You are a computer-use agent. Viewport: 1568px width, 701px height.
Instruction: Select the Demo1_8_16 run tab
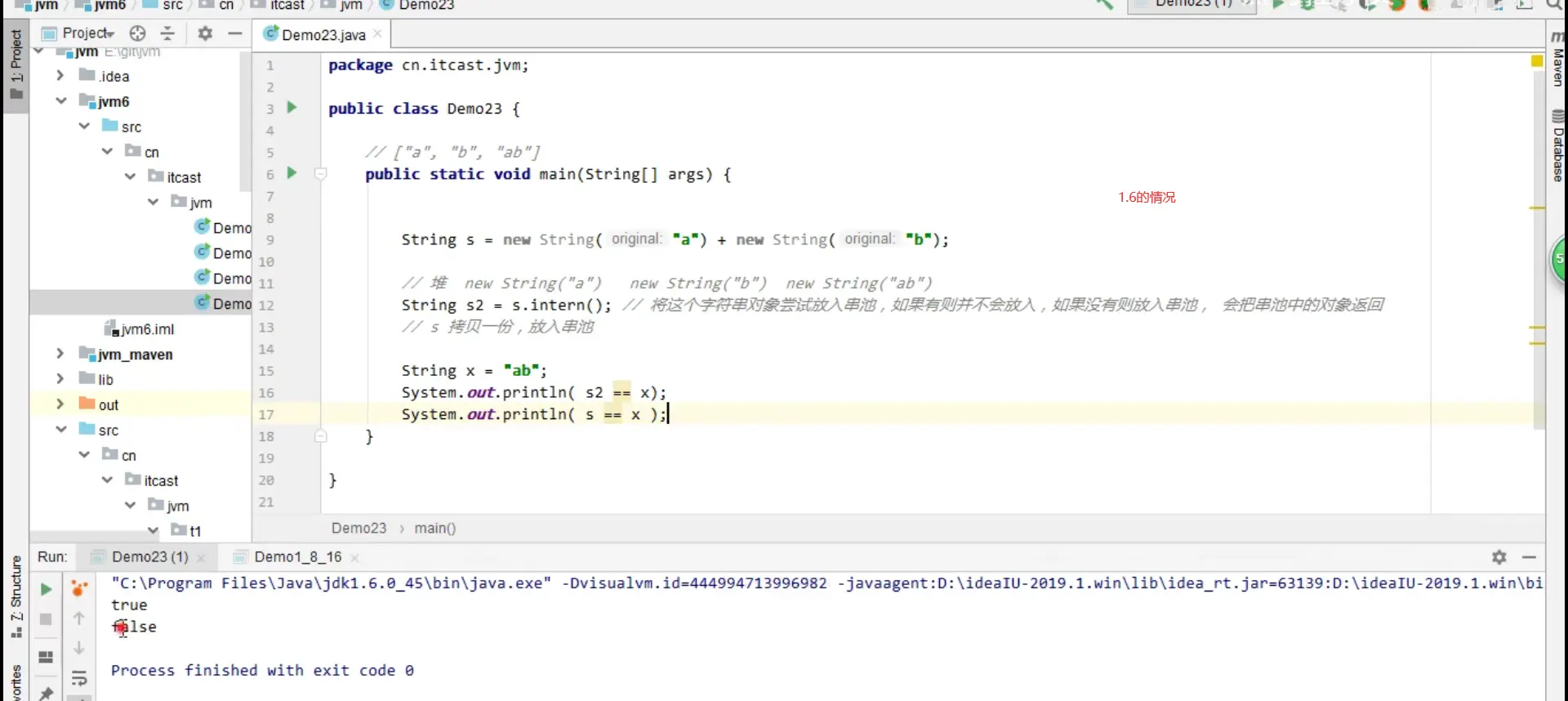tap(297, 557)
